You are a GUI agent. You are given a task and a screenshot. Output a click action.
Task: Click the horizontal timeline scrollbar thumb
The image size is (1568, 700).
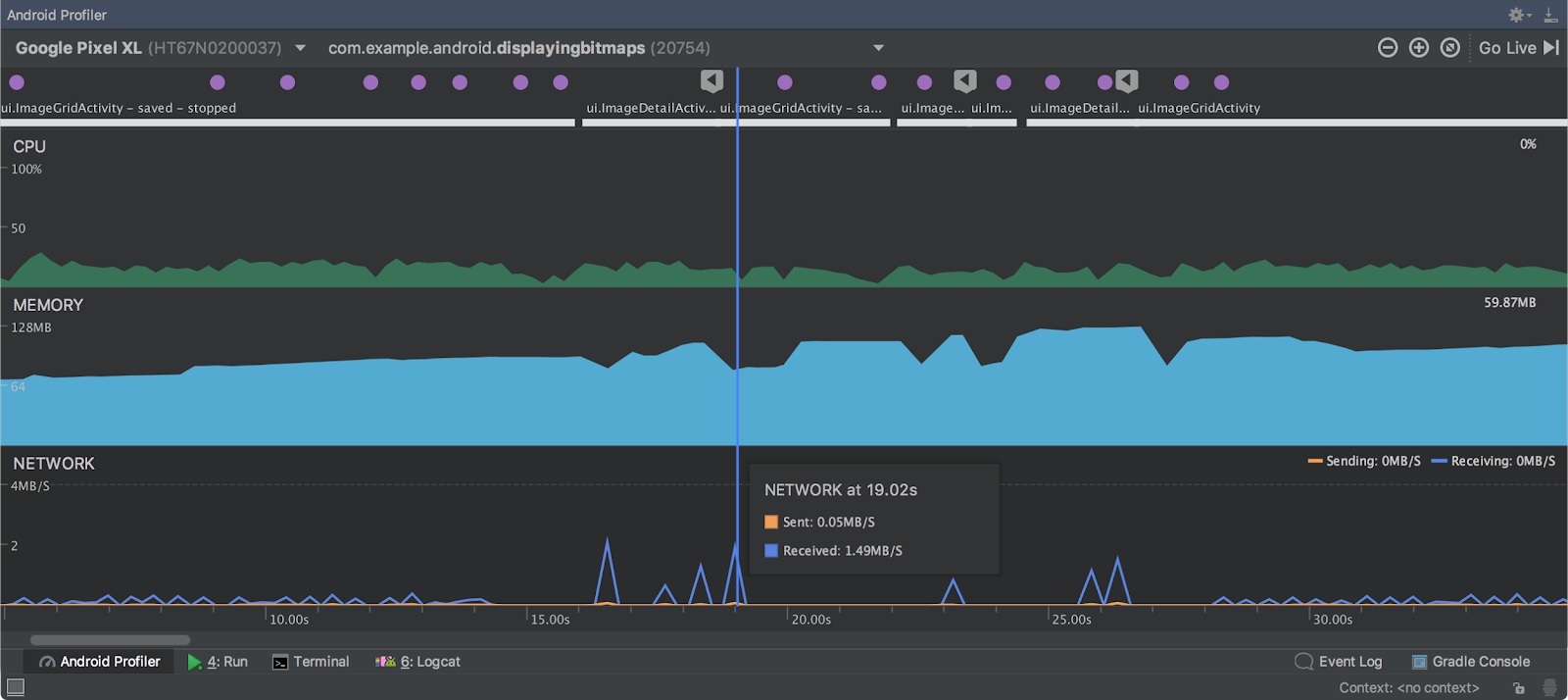click(x=110, y=640)
